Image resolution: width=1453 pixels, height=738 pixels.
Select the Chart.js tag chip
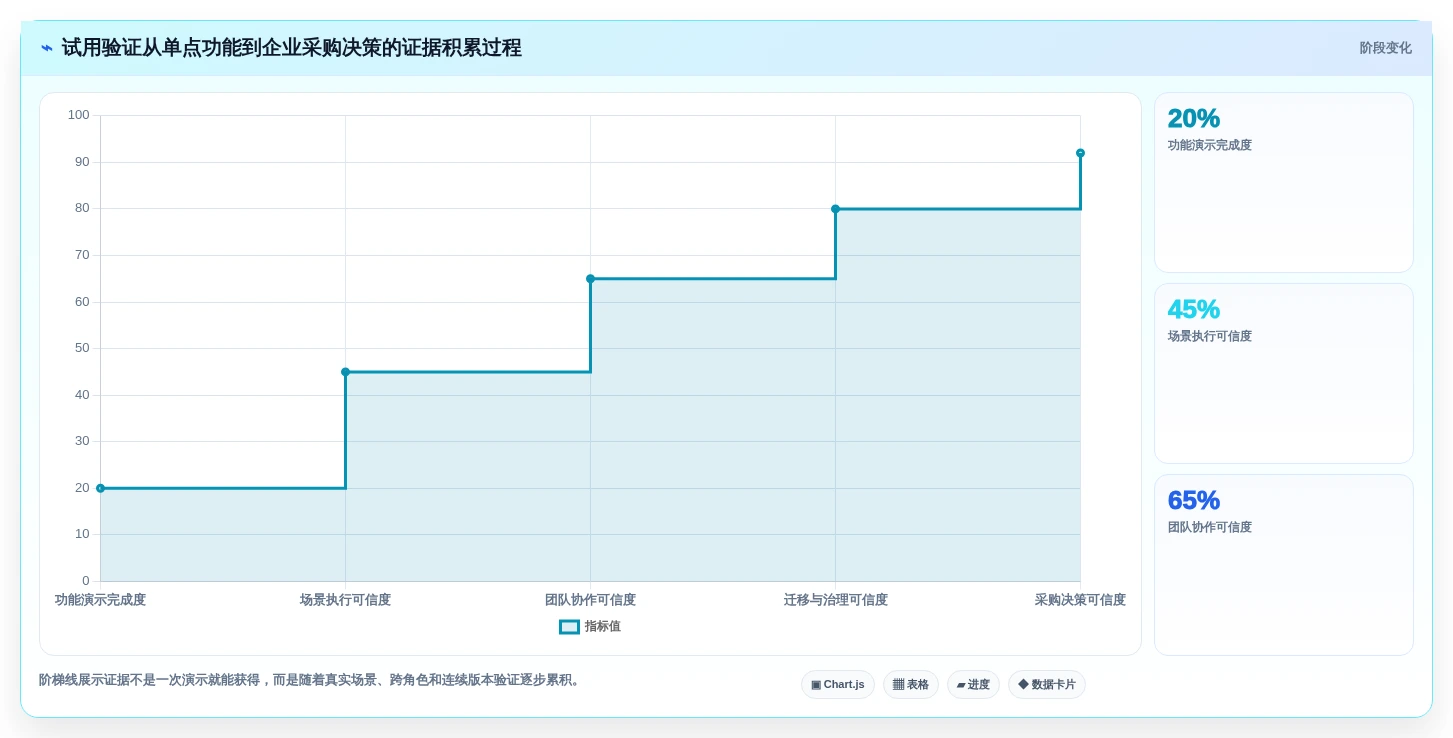pos(838,685)
